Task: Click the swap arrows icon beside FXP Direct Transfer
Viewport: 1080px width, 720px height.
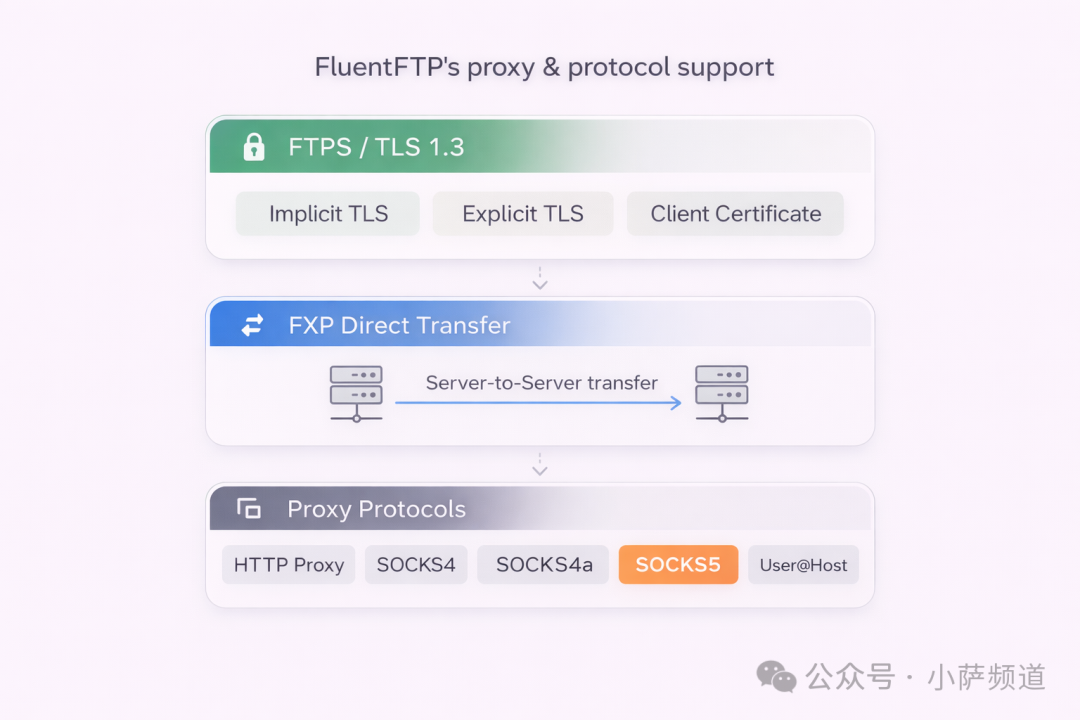Action: coord(252,325)
